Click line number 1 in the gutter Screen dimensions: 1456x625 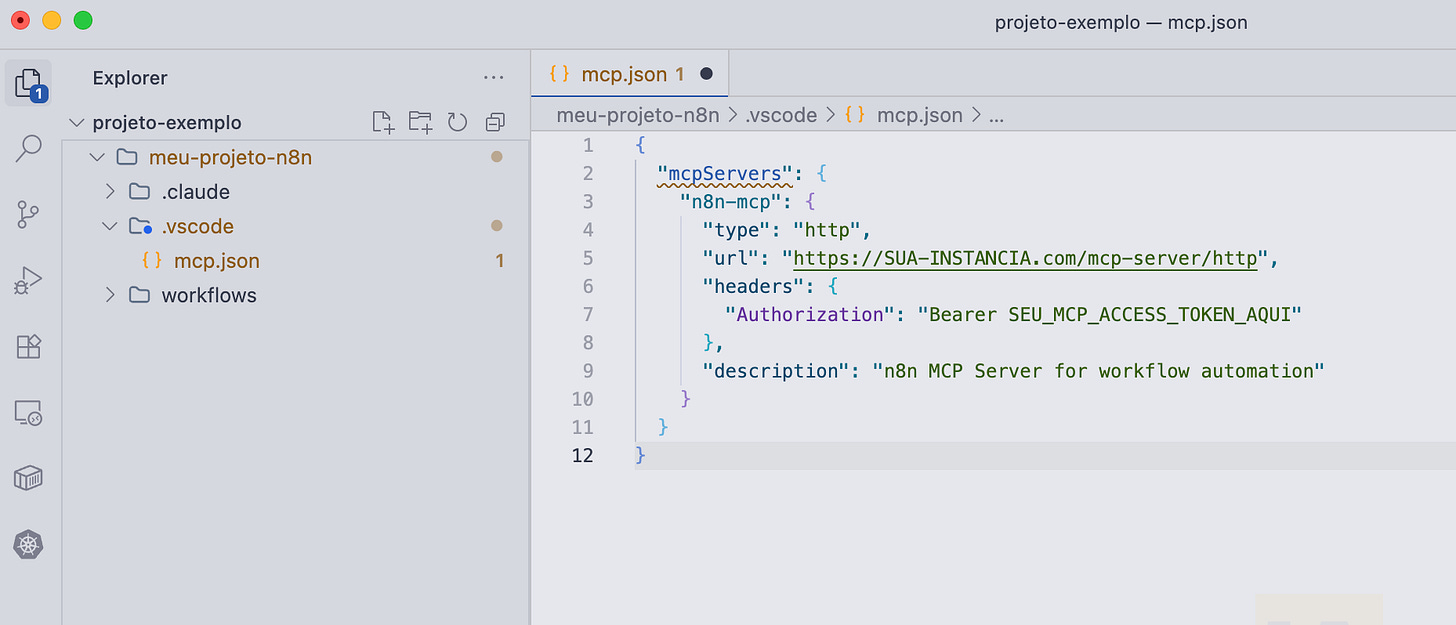pos(588,145)
